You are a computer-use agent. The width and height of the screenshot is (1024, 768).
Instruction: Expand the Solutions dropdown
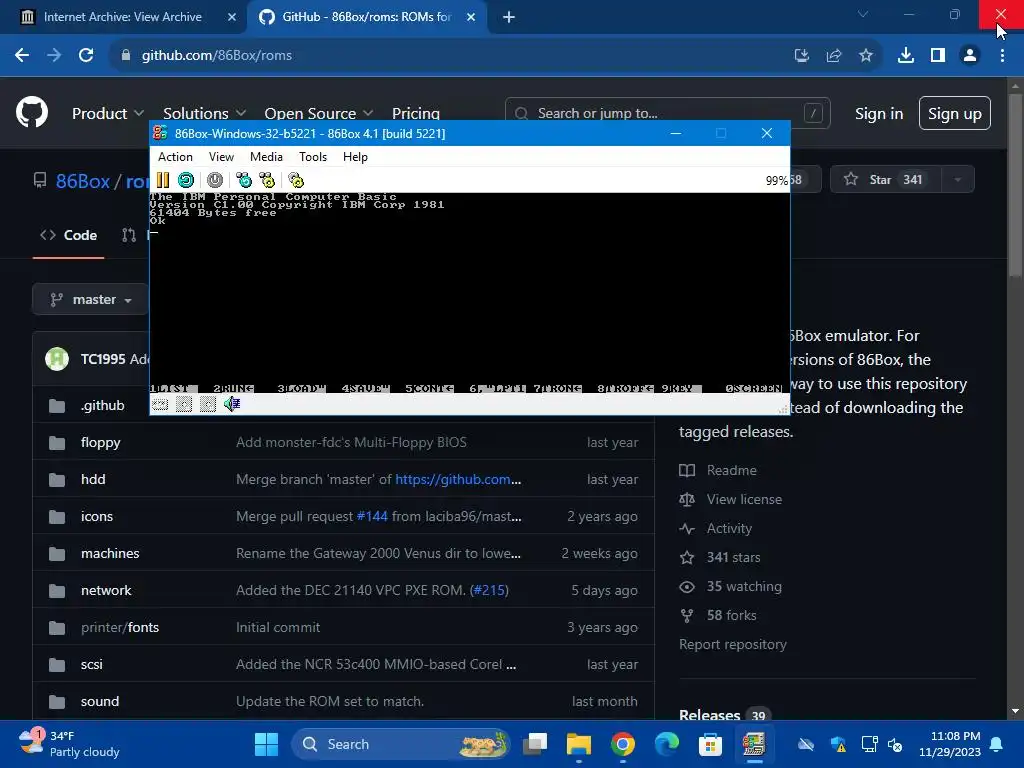tap(204, 114)
